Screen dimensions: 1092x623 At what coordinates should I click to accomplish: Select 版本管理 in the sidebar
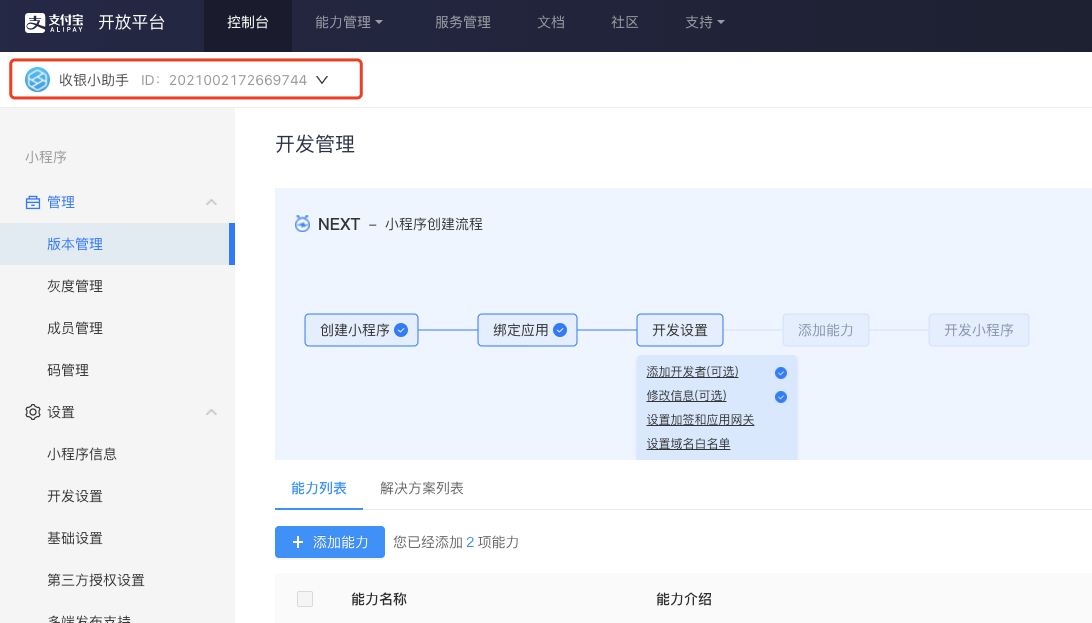tap(117, 244)
